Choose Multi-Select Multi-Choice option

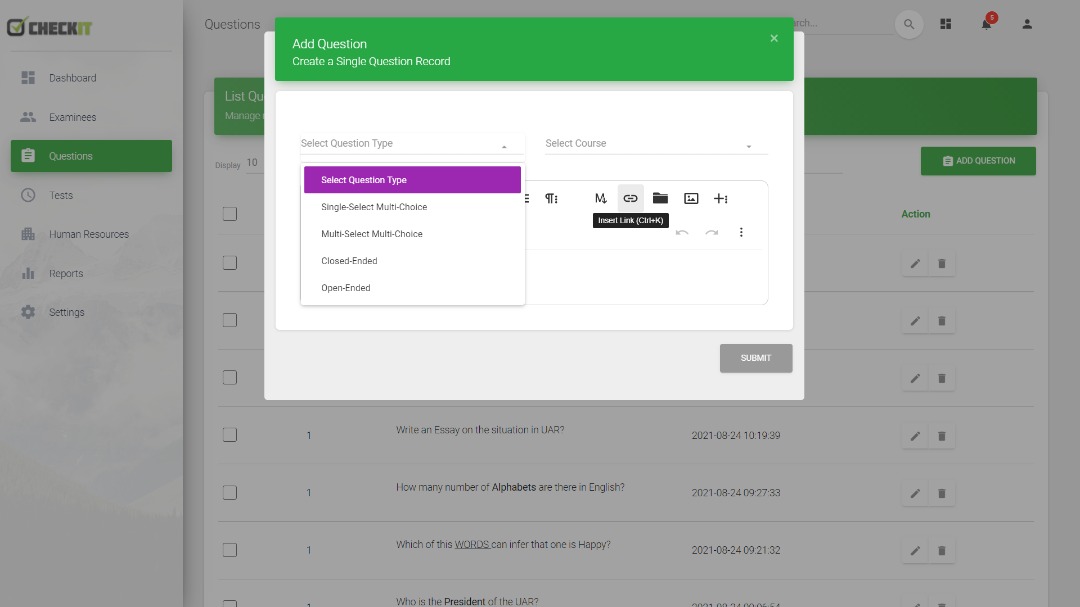412,234
